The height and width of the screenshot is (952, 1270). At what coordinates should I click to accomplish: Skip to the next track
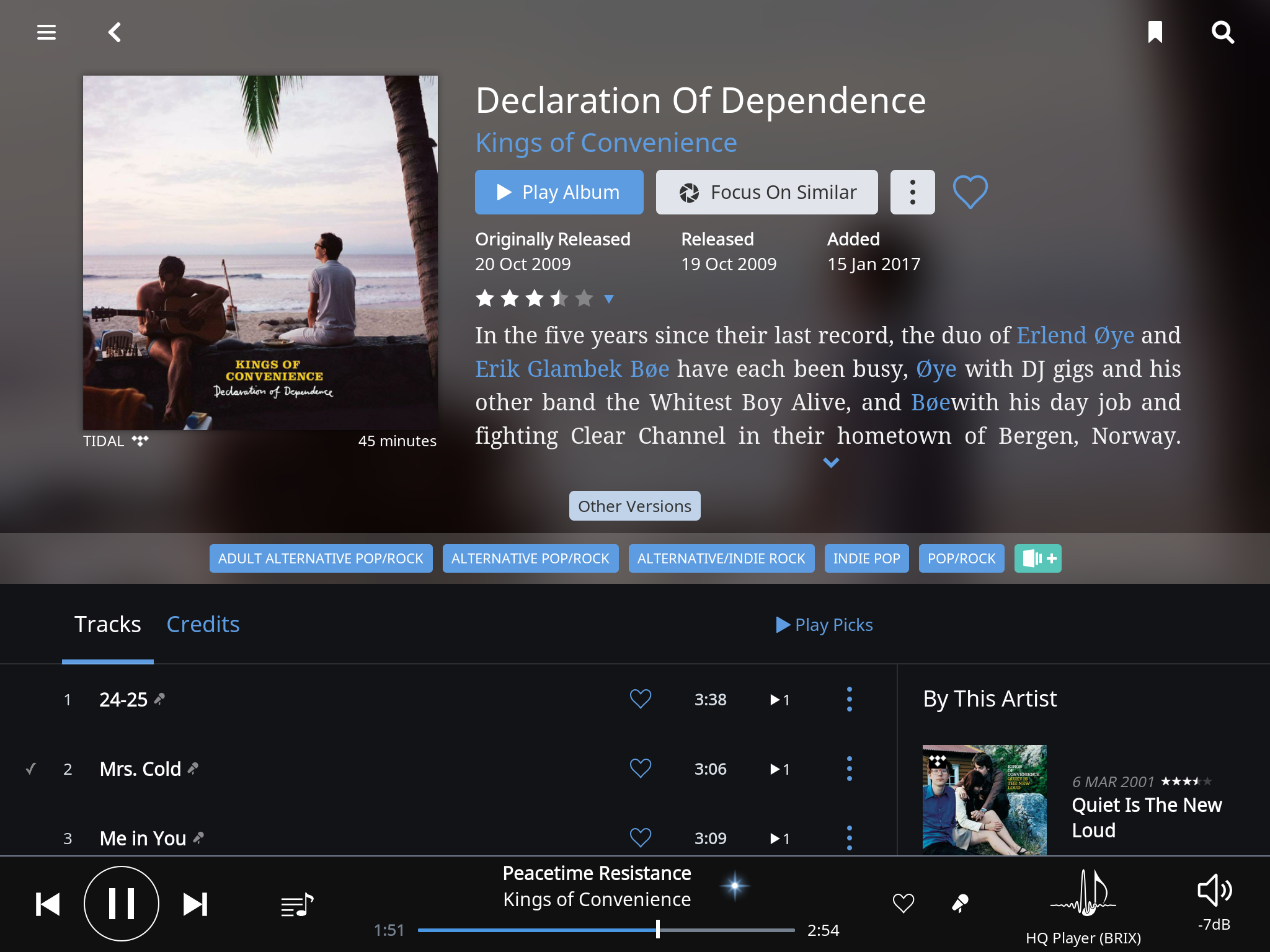pos(195,904)
